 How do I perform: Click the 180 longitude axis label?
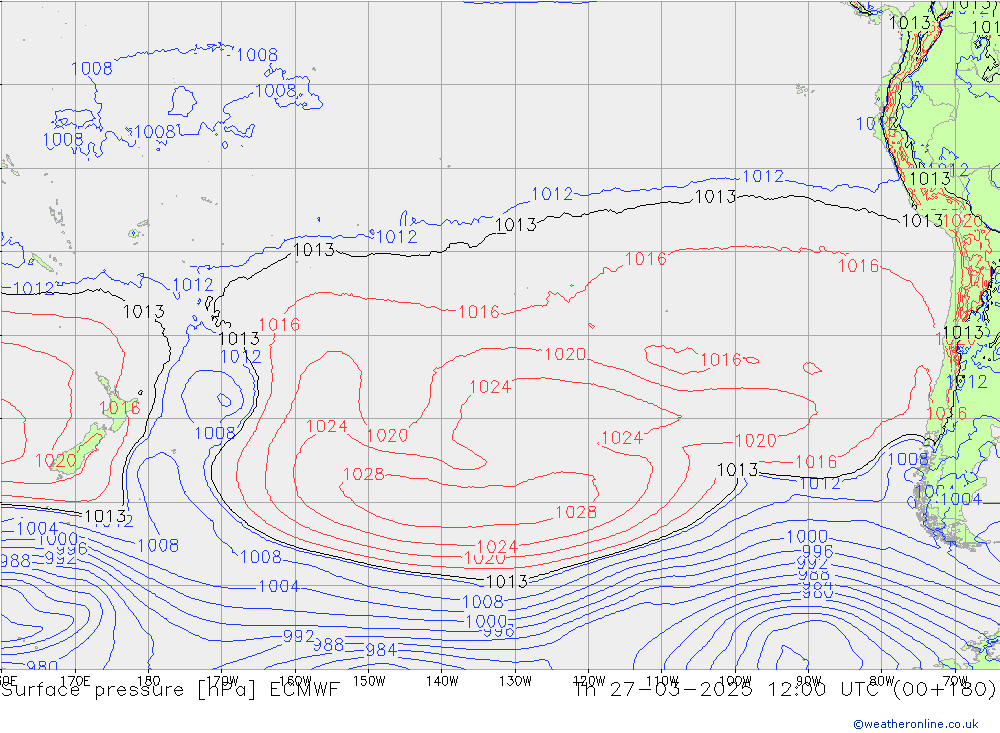pyautogui.click(x=149, y=681)
